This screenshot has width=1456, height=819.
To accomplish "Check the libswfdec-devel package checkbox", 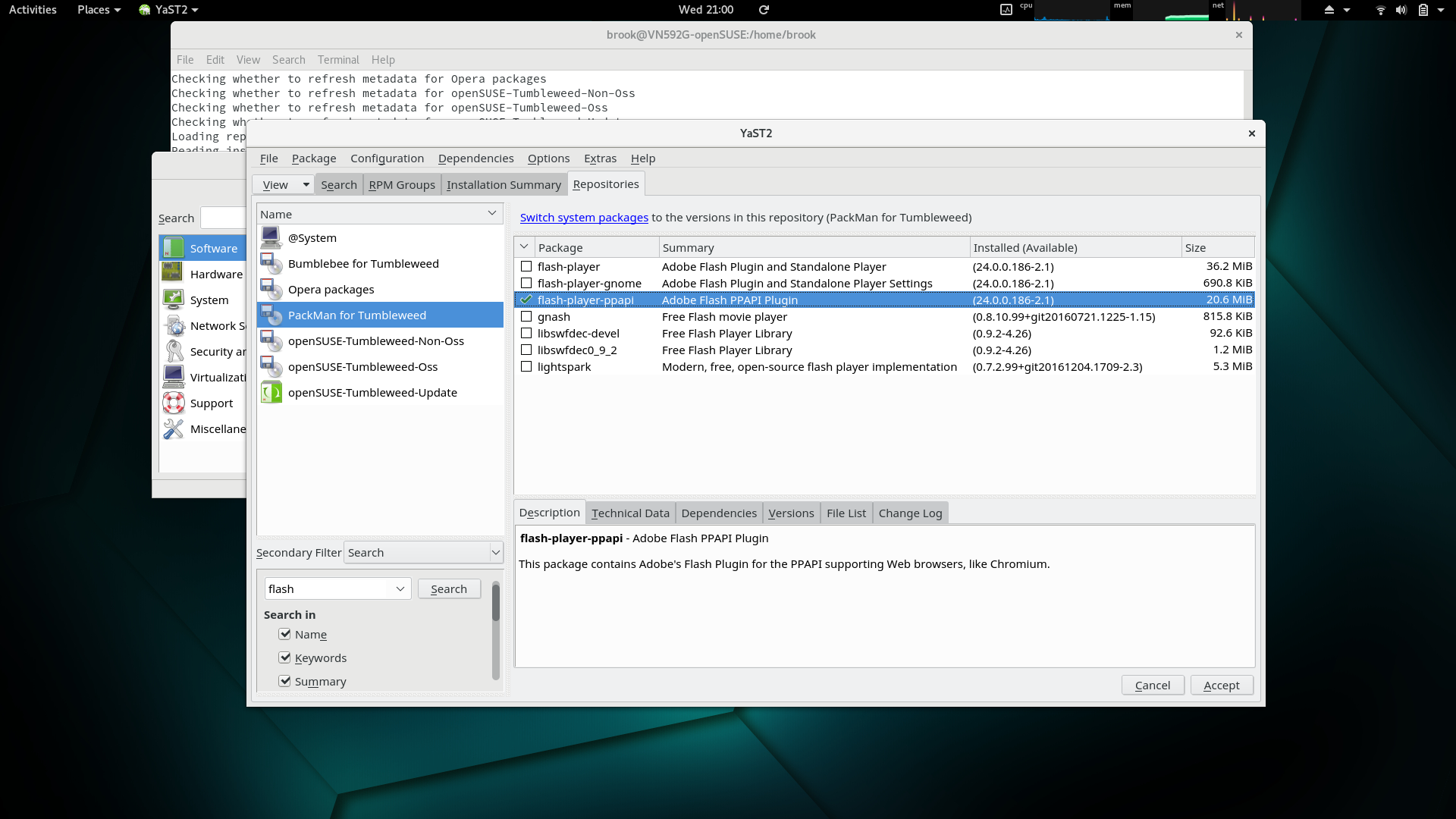I will tap(526, 334).
